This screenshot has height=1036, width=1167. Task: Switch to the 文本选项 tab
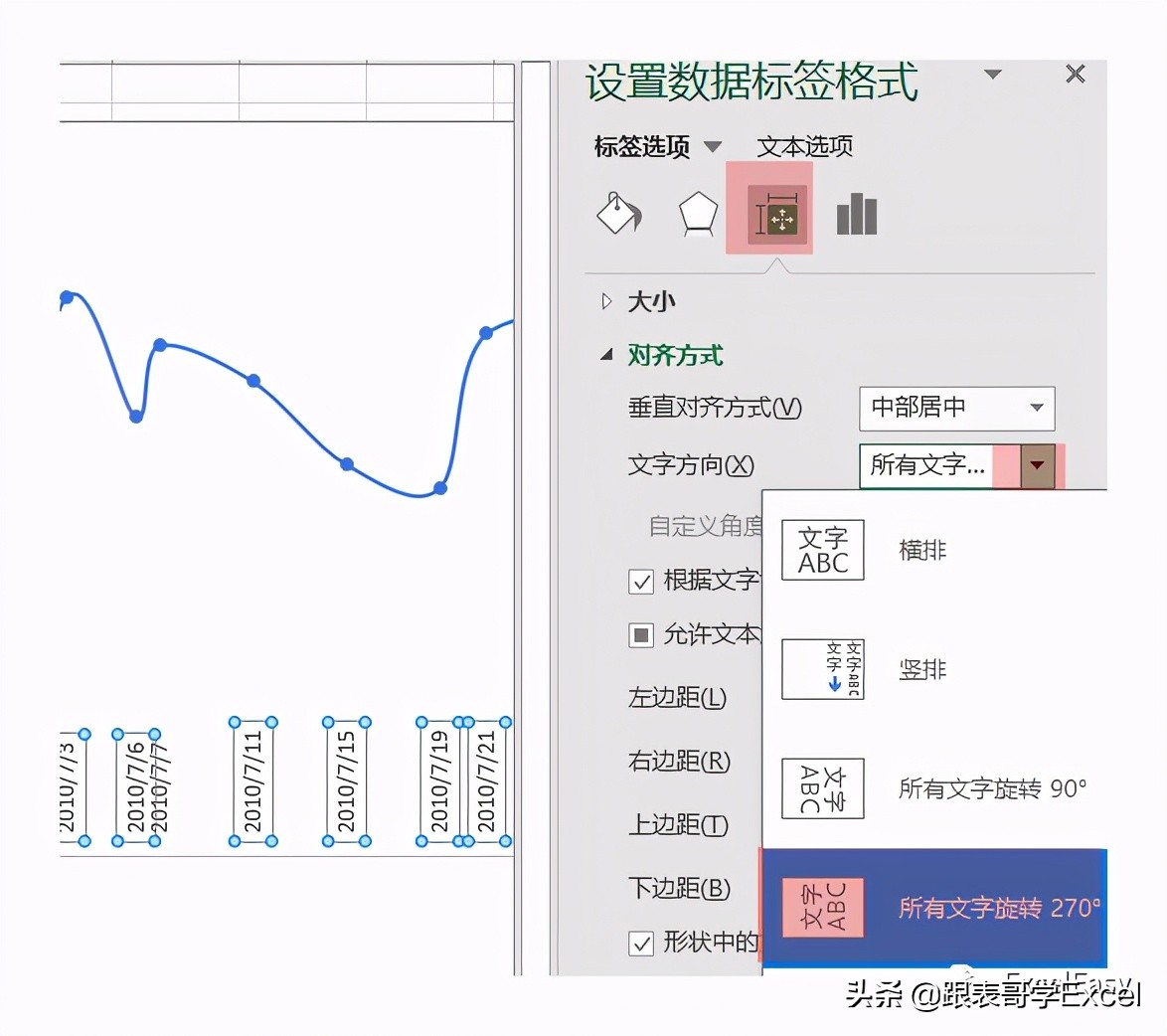click(804, 146)
